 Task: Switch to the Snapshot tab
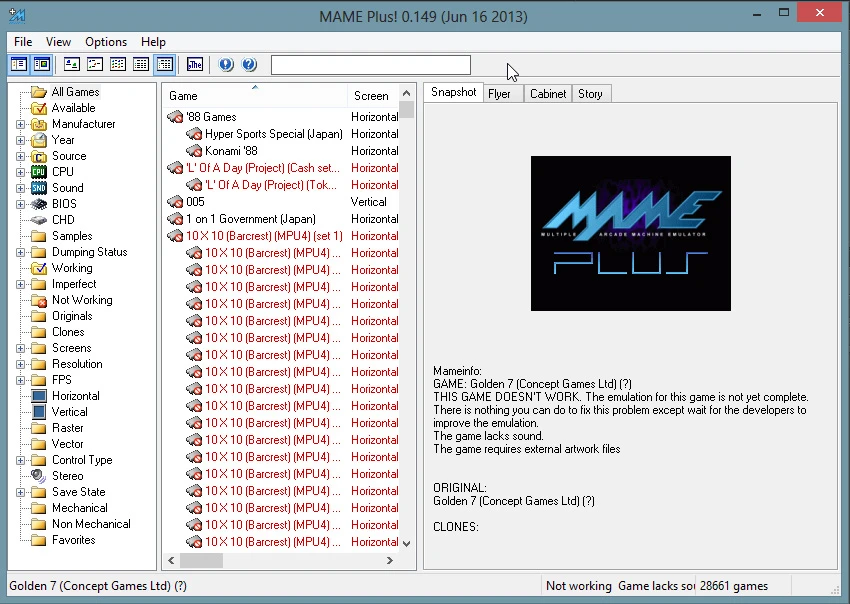pyautogui.click(x=454, y=92)
